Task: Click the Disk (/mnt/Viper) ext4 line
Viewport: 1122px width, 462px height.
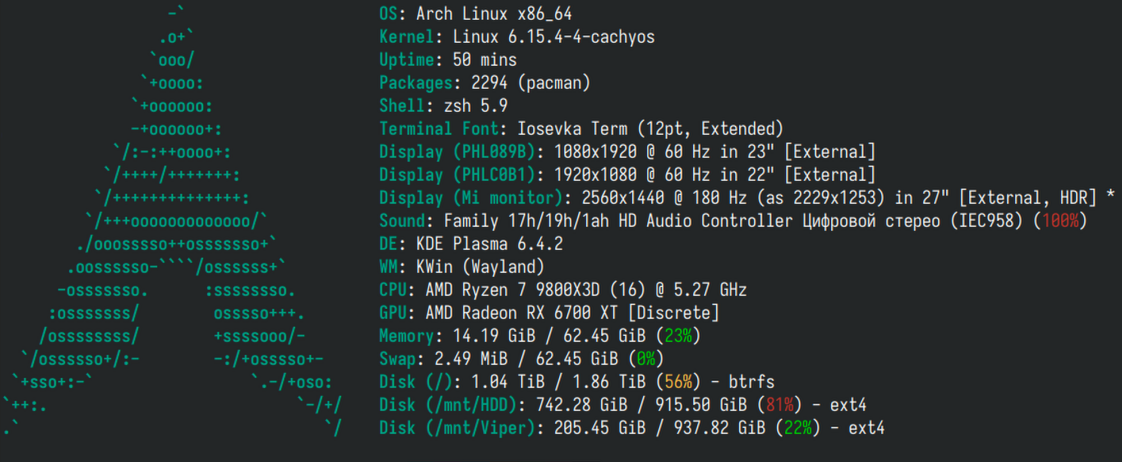Action: tap(632, 428)
